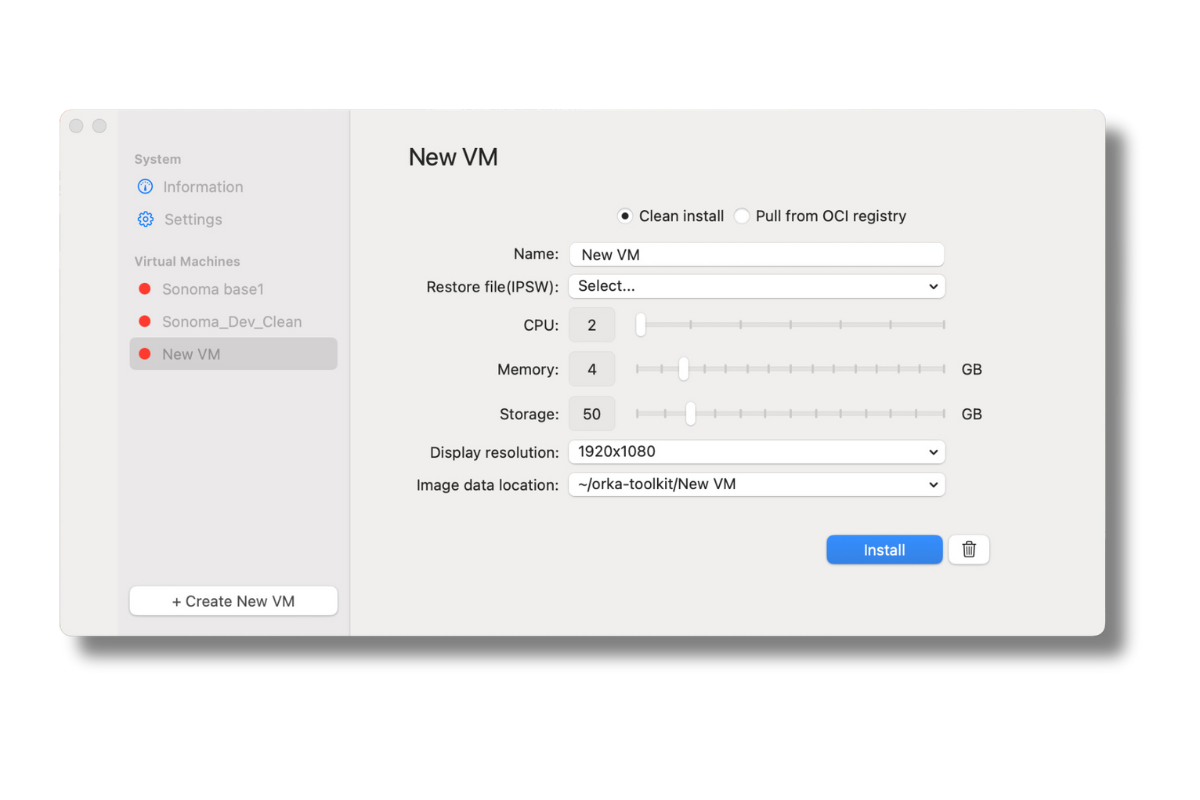Click into the Name text field

click(757, 255)
